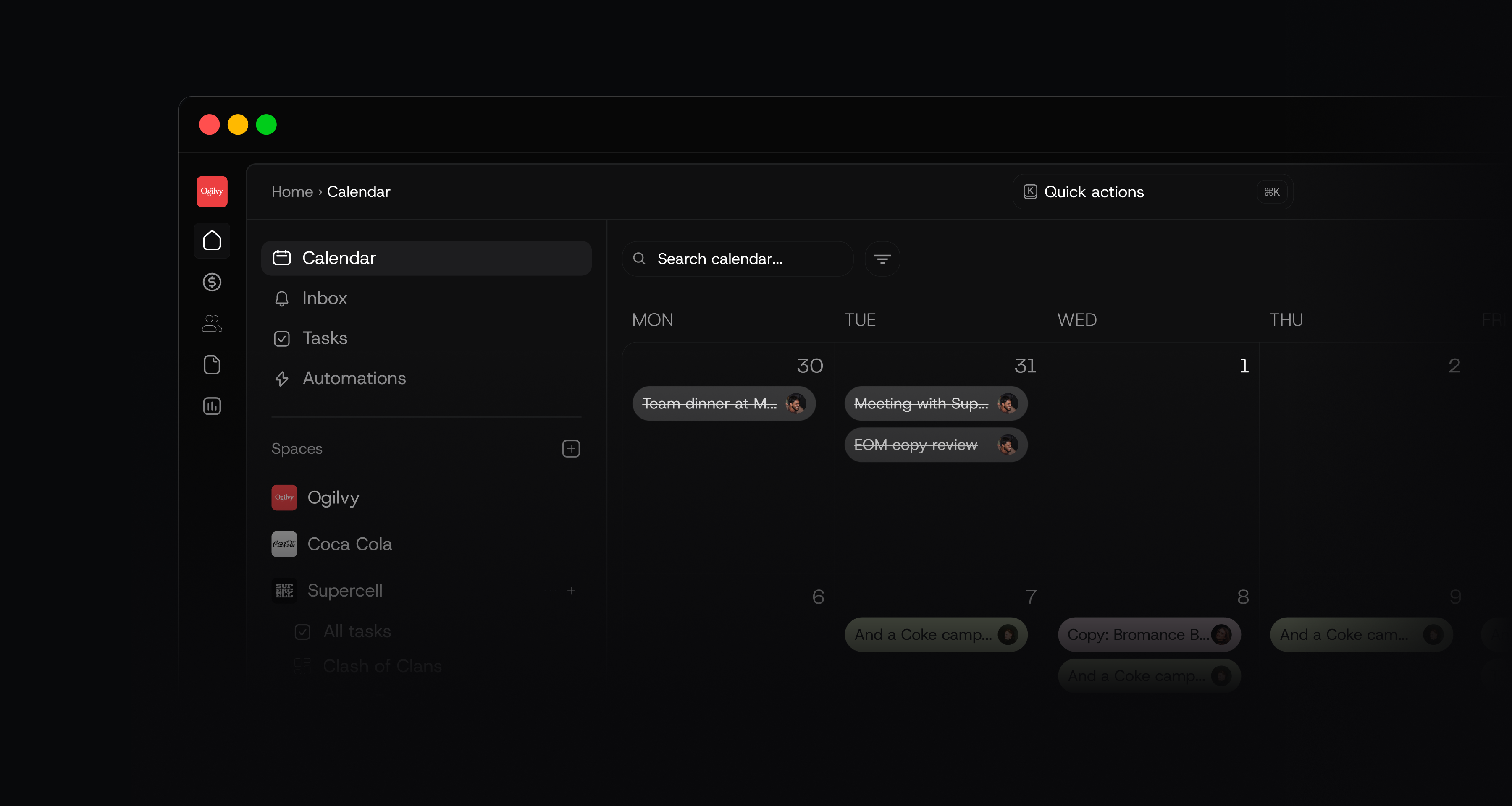Click Home in the breadcrumb
Screen dimensions: 1512x806
click(292, 192)
